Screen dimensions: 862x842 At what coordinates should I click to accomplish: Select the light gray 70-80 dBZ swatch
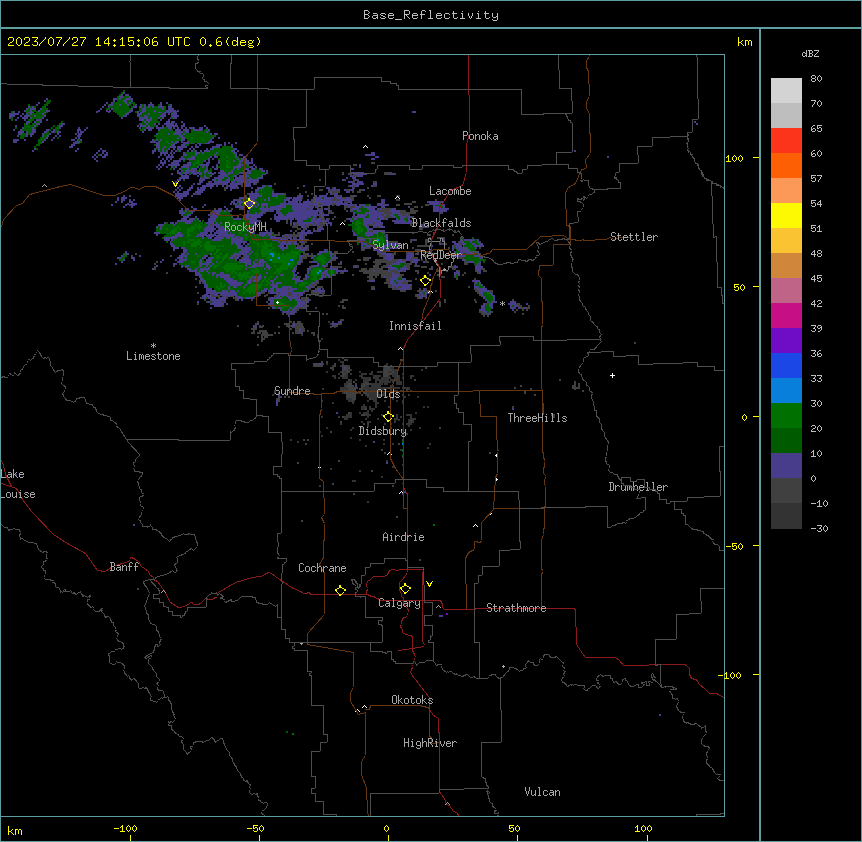(x=786, y=91)
